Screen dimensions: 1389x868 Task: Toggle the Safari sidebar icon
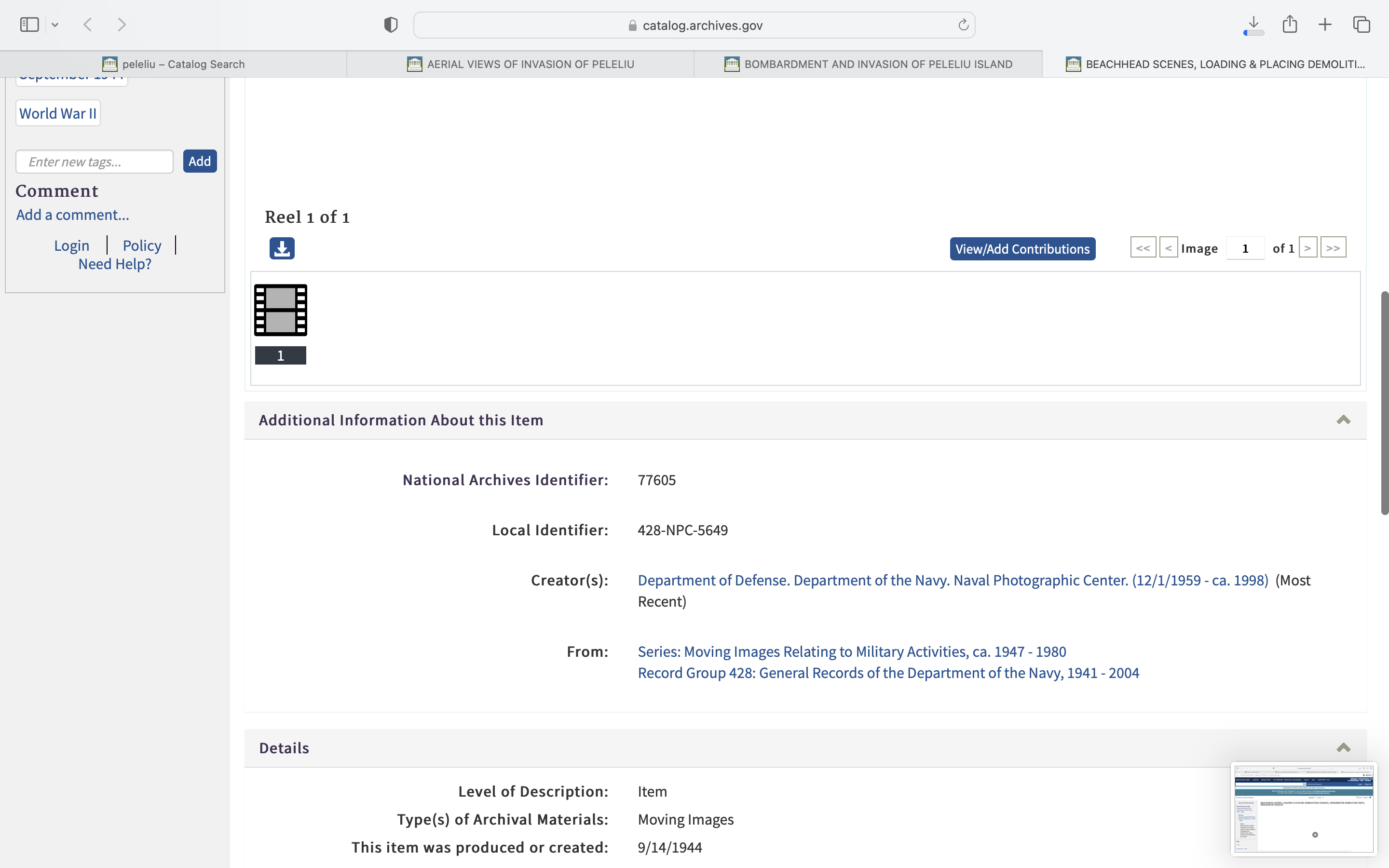click(29, 25)
